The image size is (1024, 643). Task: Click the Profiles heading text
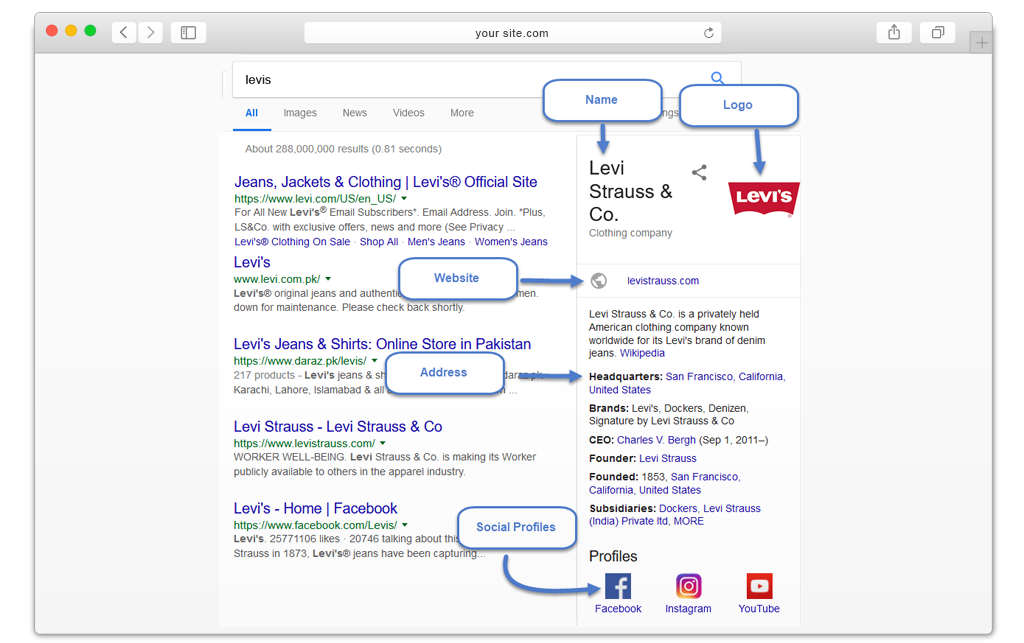point(613,556)
